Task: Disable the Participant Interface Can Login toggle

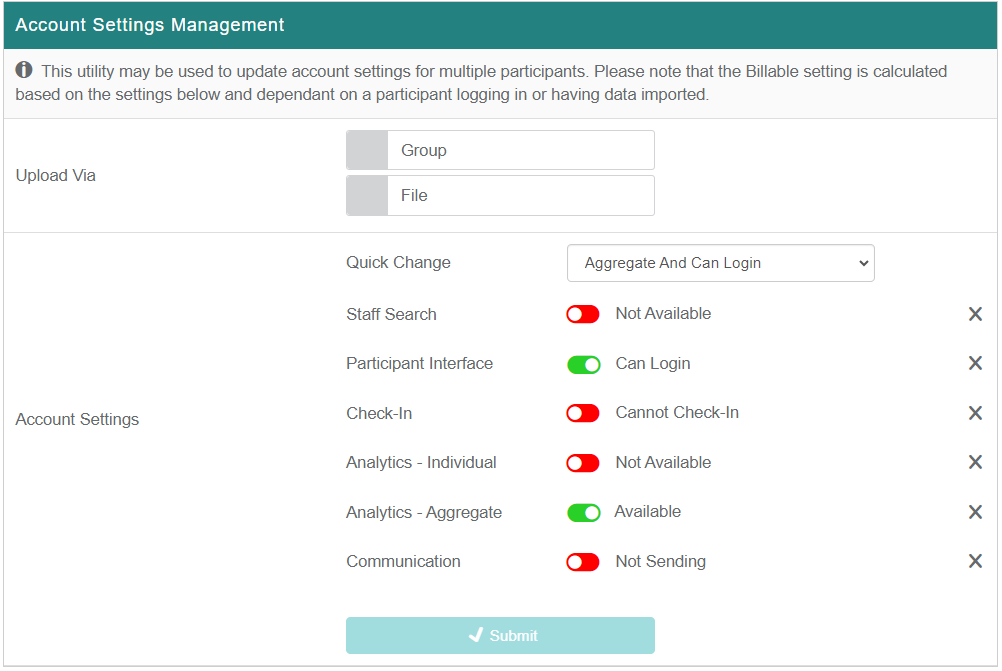Action: click(x=583, y=364)
